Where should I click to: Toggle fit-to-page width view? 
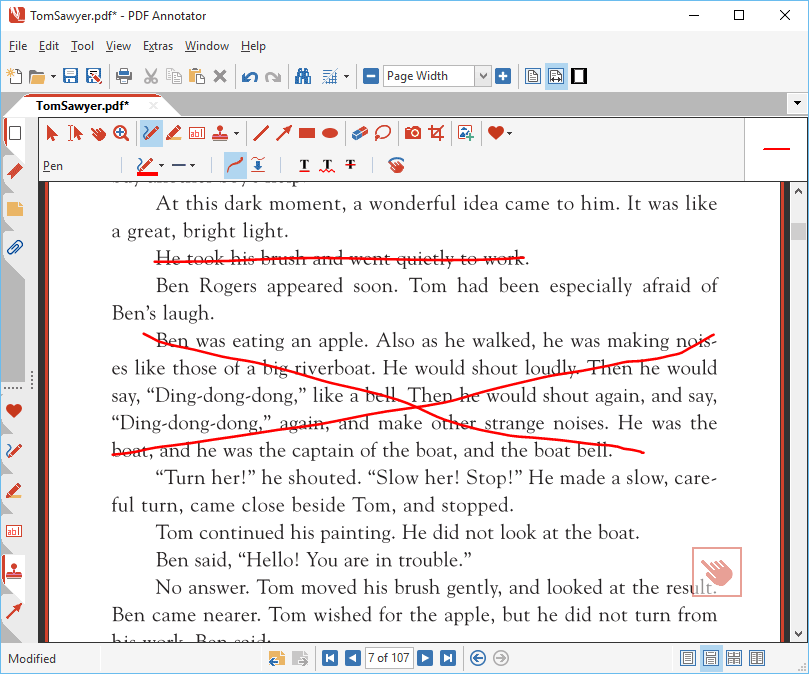click(556, 76)
